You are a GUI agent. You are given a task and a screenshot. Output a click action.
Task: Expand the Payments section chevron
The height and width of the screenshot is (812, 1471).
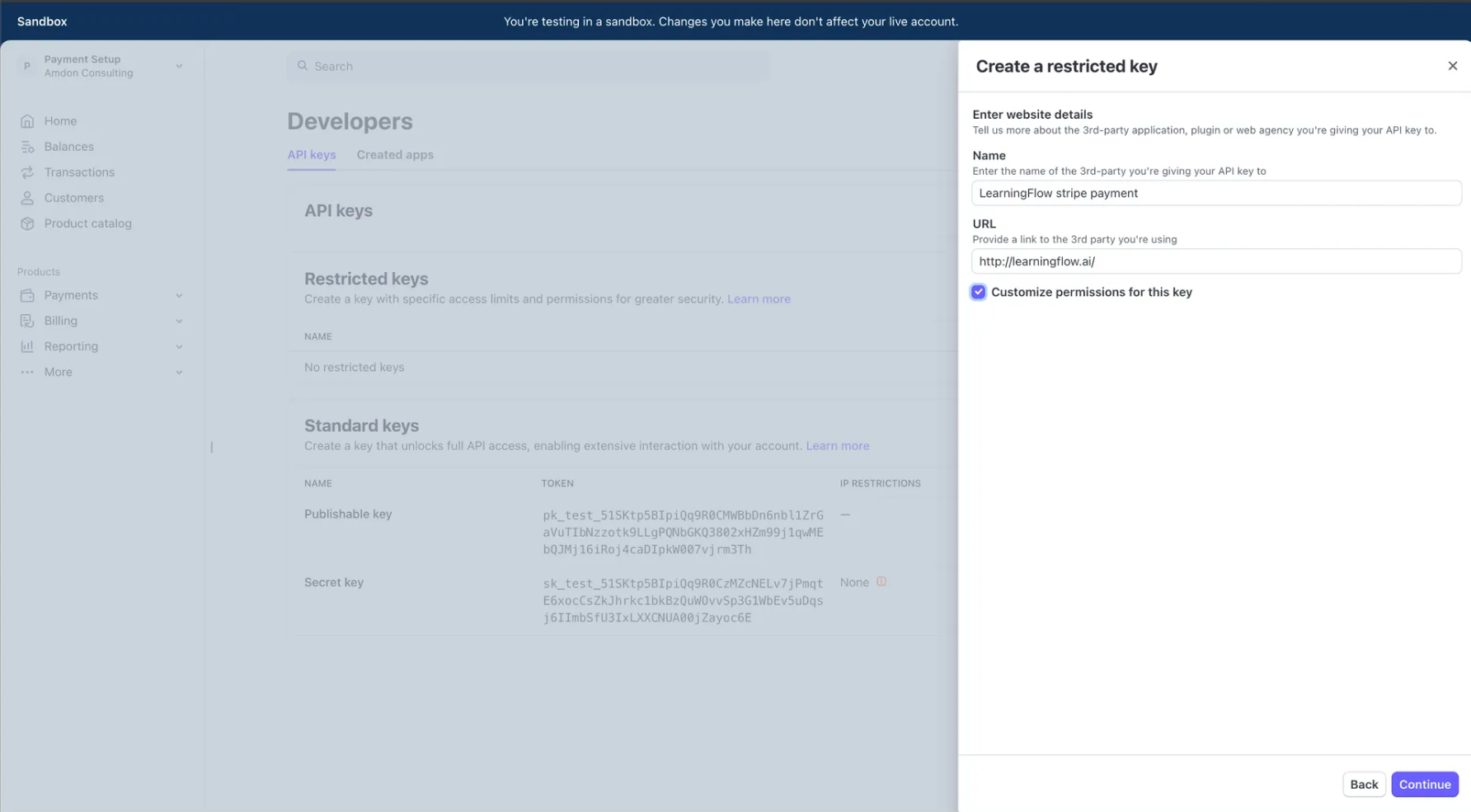pos(179,295)
